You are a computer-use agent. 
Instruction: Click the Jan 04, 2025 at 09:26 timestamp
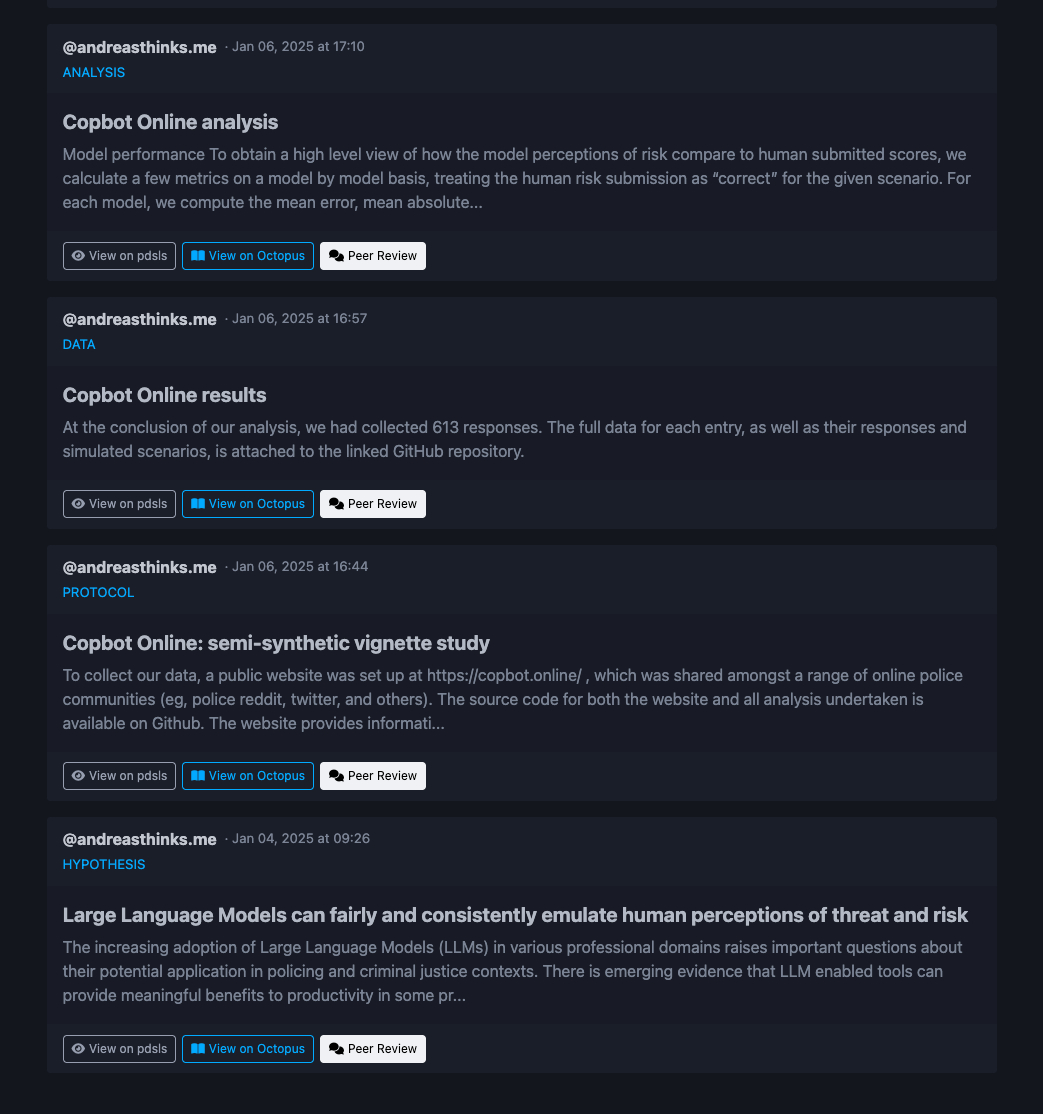[300, 839]
